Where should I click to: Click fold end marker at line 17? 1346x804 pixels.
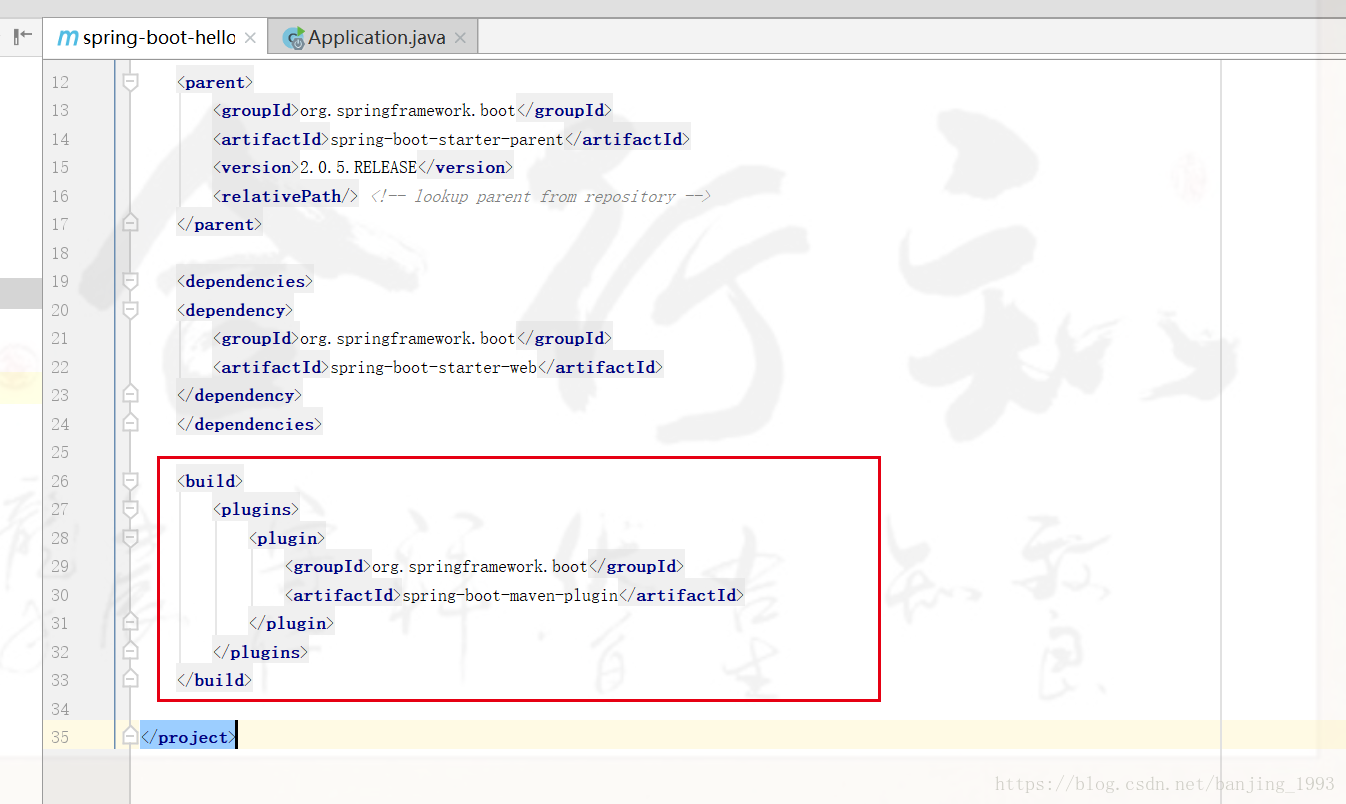pyautogui.click(x=130, y=224)
